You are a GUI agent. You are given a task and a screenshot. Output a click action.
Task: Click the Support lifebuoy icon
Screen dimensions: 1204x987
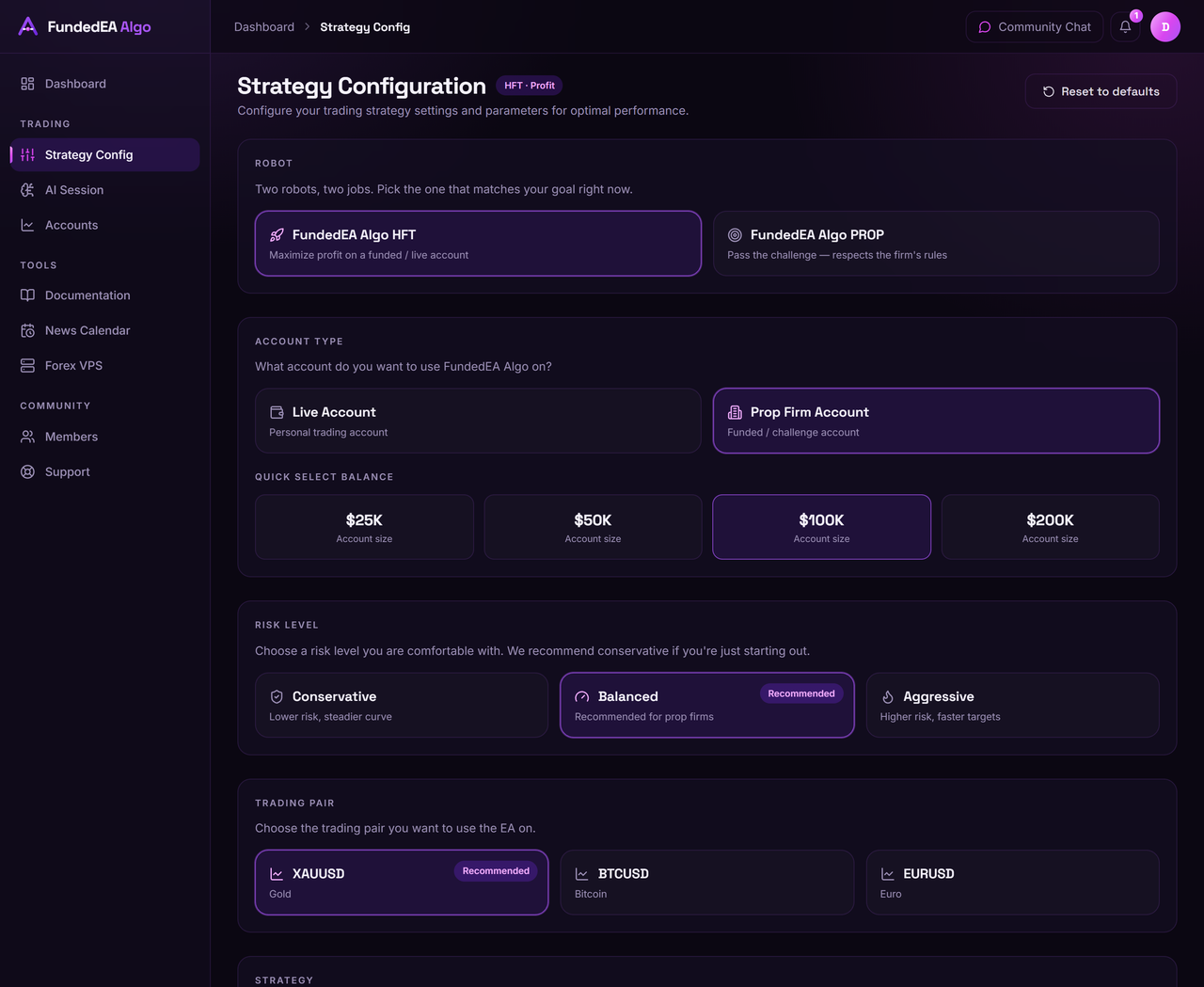coord(27,472)
